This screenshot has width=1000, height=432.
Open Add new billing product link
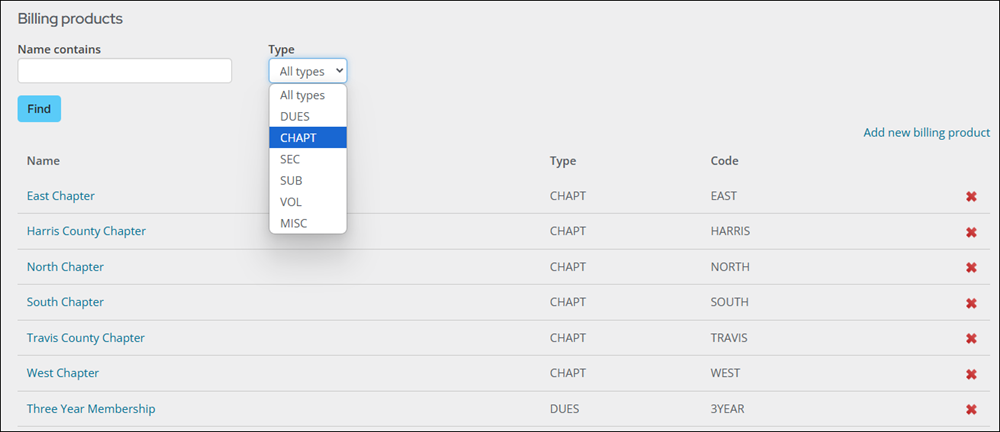(926, 133)
